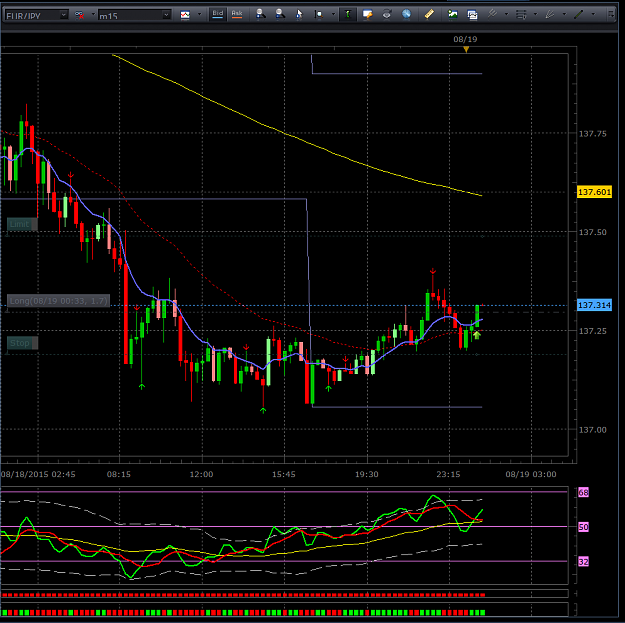The image size is (625, 623).
Task: Click the 19:30 time axis label
Action: (367, 474)
